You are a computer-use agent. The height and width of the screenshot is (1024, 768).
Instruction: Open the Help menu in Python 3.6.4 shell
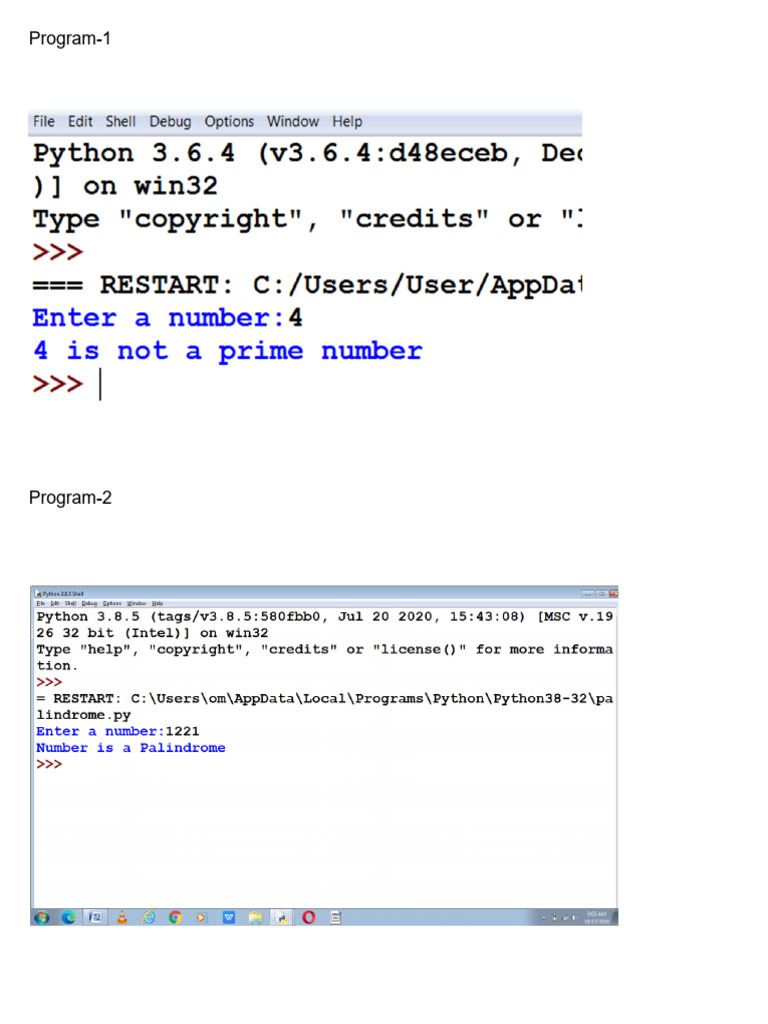pyautogui.click(x=347, y=121)
